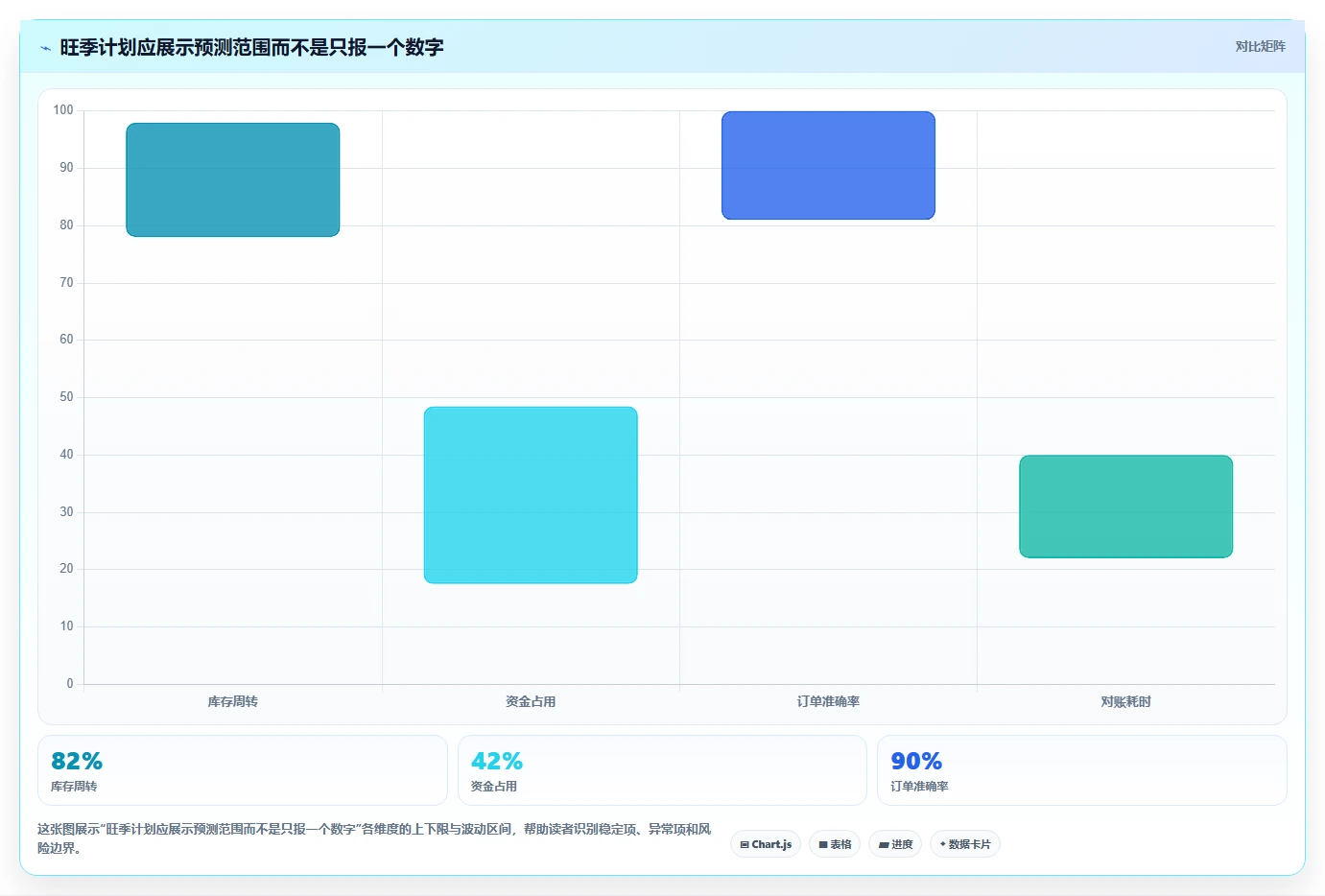The height and width of the screenshot is (896, 1325).
Task: Click the 表格 chip
Action: pyautogui.click(x=835, y=844)
